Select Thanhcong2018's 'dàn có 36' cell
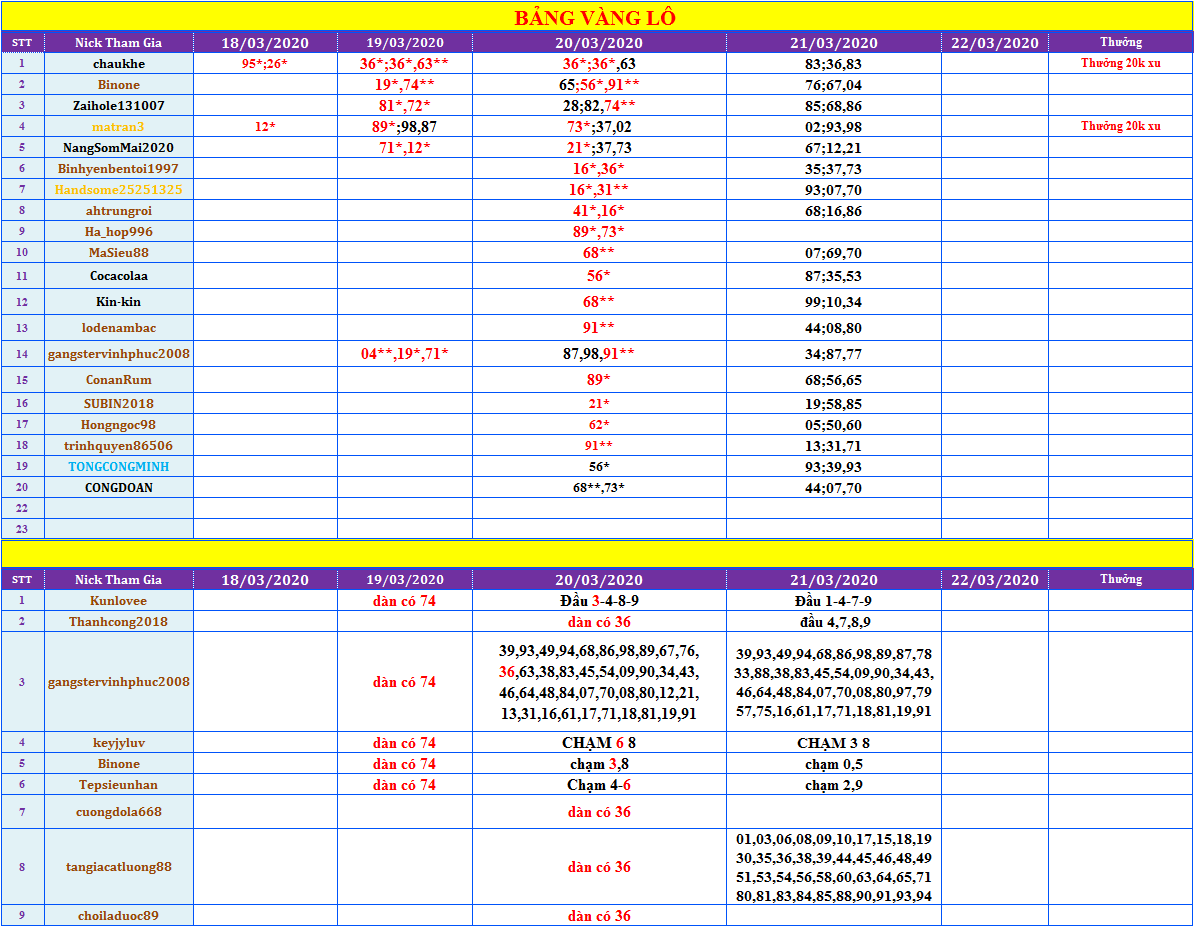This screenshot has width=1194, height=926. pos(599,621)
